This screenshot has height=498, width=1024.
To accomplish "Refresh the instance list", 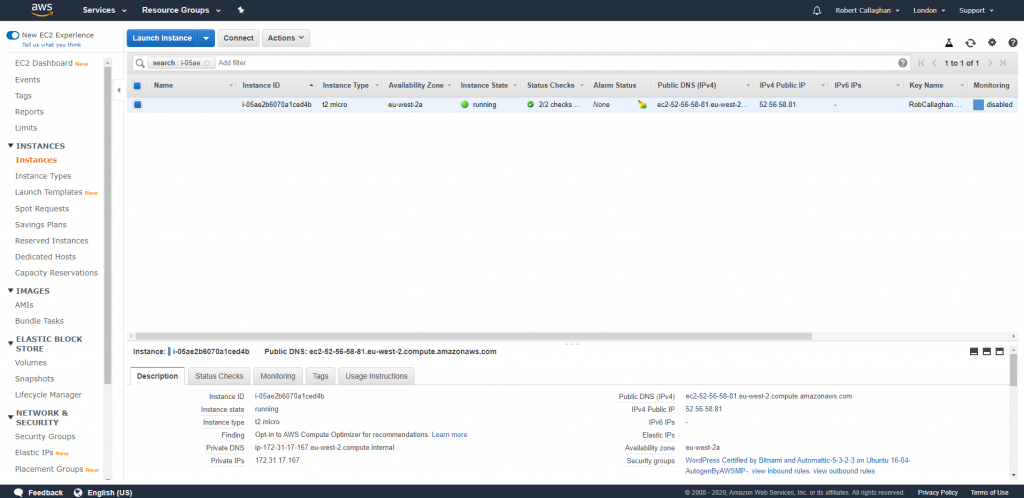I will tap(970, 42).
